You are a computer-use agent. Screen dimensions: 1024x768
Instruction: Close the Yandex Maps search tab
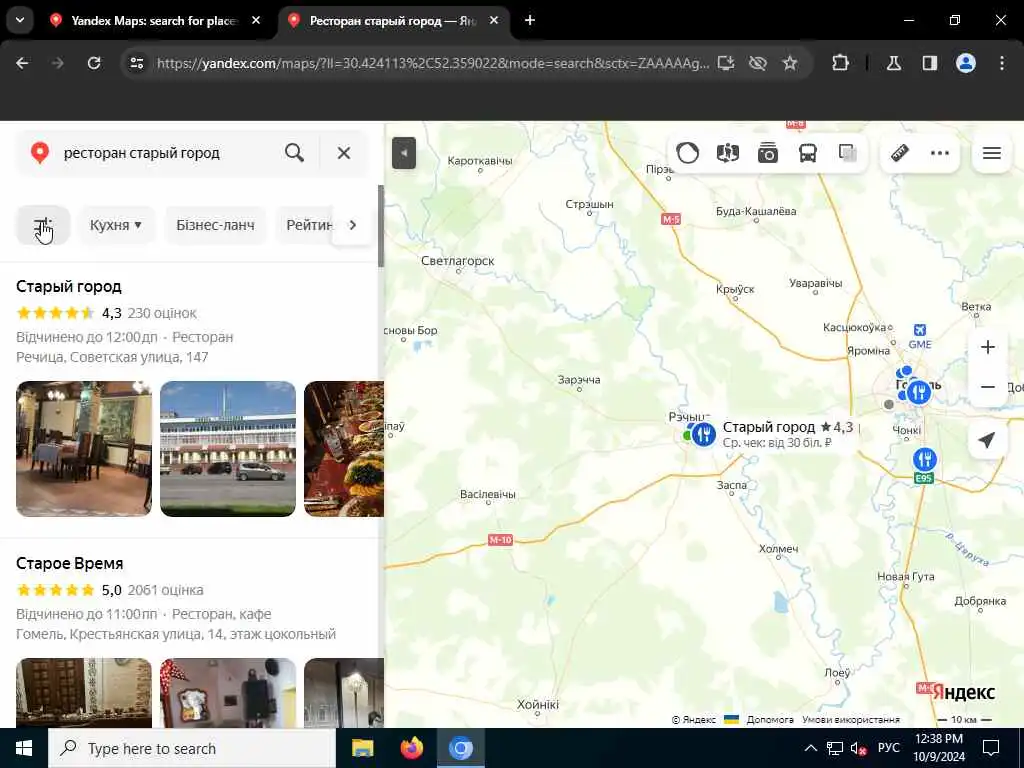pyautogui.click(x=256, y=21)
